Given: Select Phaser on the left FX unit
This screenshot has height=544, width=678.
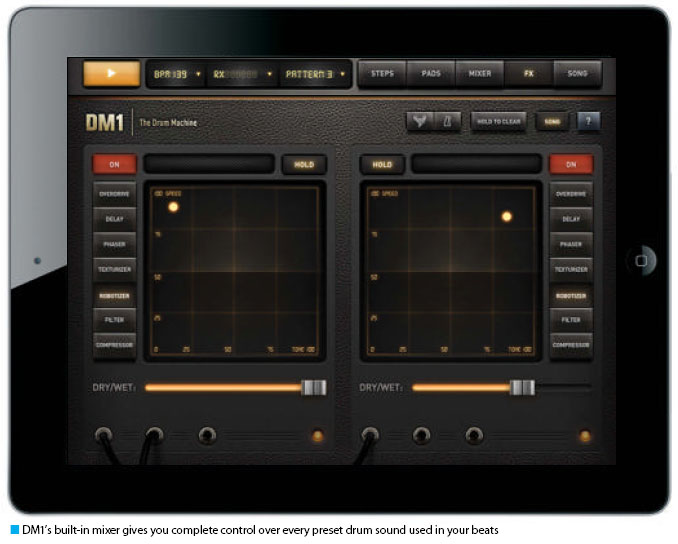Looking at the screenshot, I should pos(114,244).
